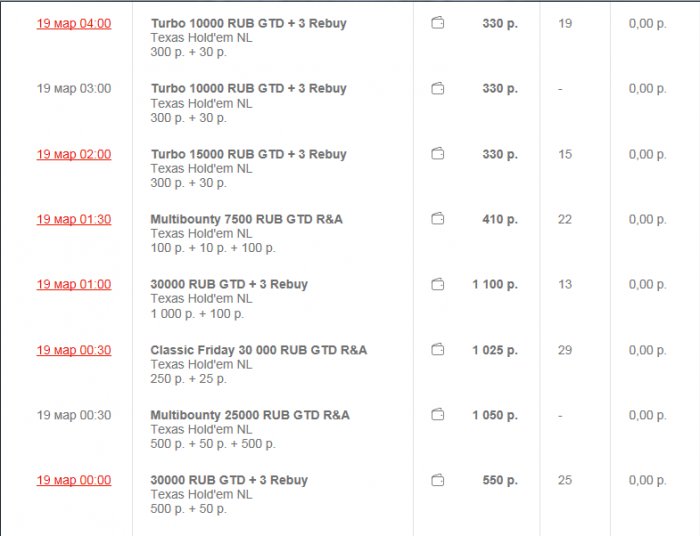Click wallet icon for 04:00 Turbo 10000 tournament

(438, 23)
